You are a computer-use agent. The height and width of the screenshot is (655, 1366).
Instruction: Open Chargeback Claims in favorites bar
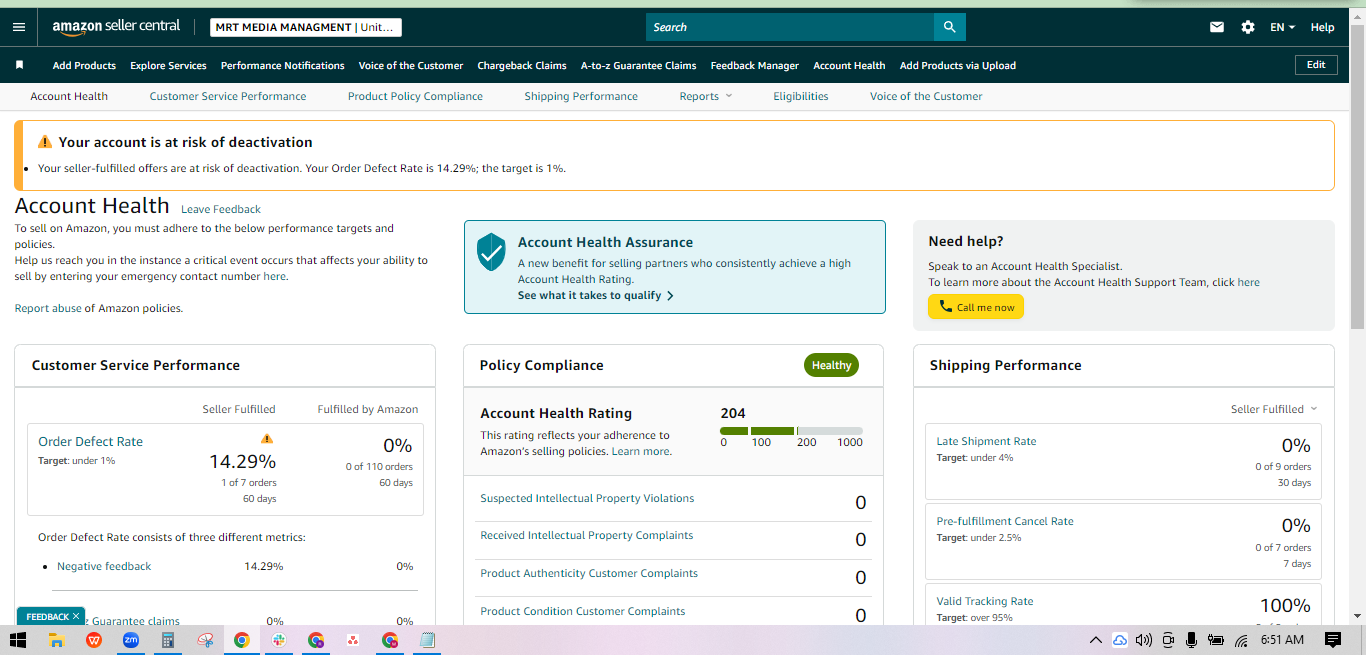(522, 65)
